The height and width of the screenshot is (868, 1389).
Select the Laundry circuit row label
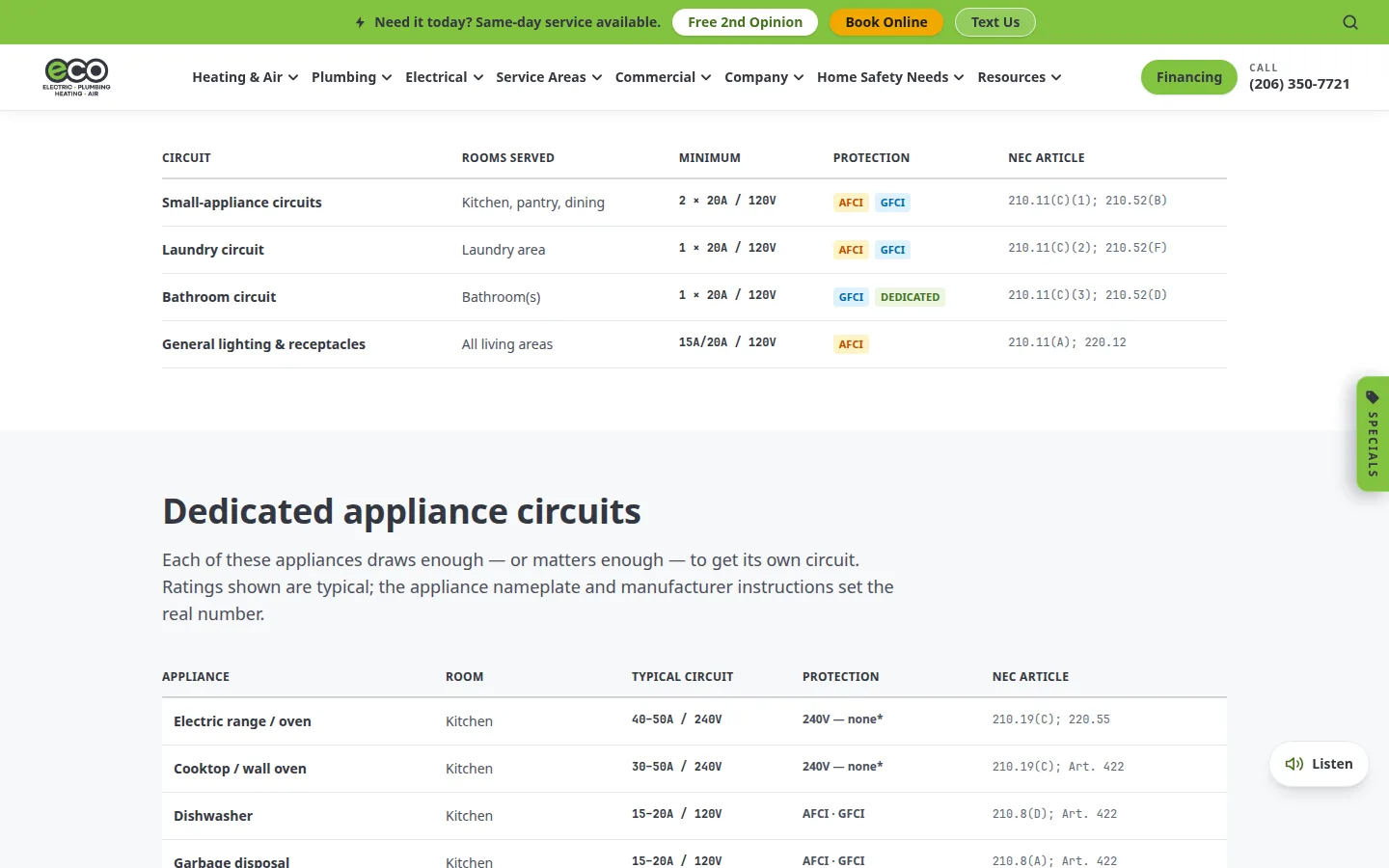point(213,250)
